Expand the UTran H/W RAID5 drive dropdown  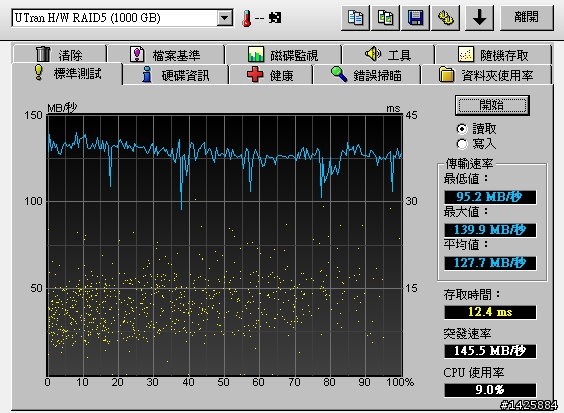click(x=225, y=18)
